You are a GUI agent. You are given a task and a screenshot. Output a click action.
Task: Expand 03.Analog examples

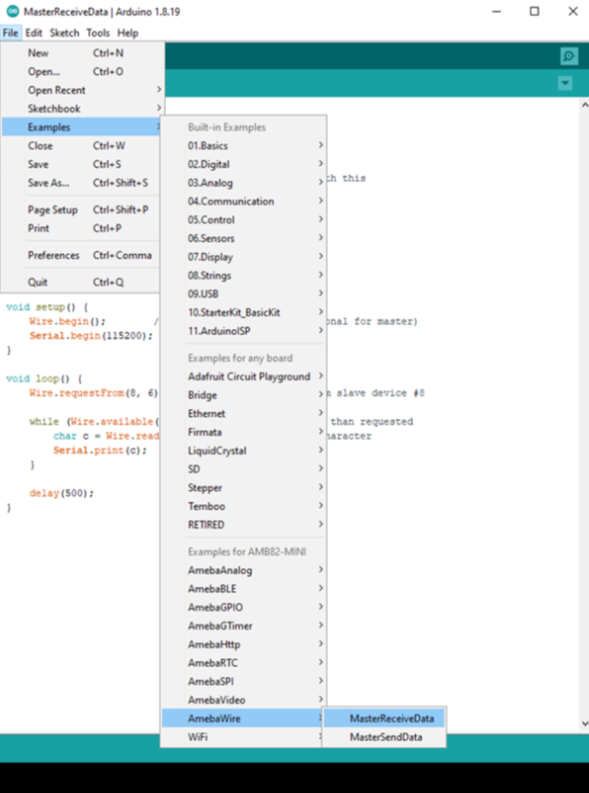[244, 183]
